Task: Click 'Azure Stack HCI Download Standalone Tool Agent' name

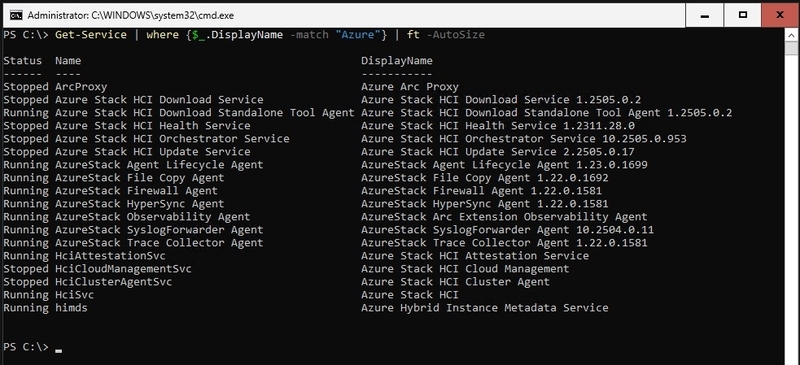Action: coord(205,113)
